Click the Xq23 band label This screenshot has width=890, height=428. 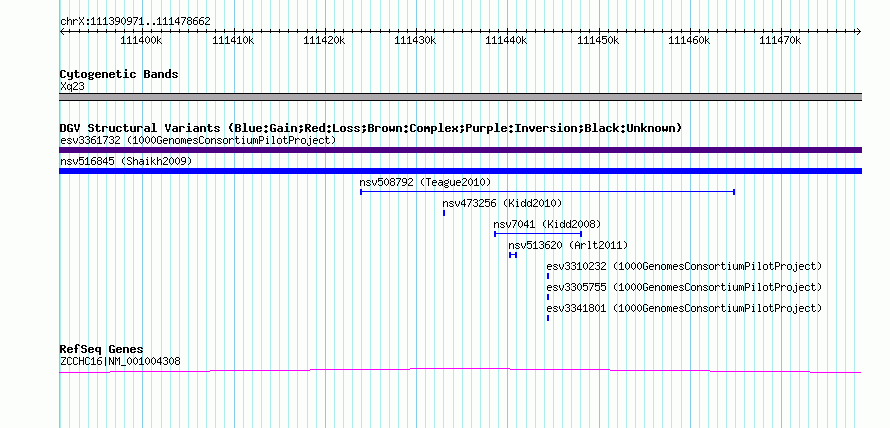click(72, 86)
